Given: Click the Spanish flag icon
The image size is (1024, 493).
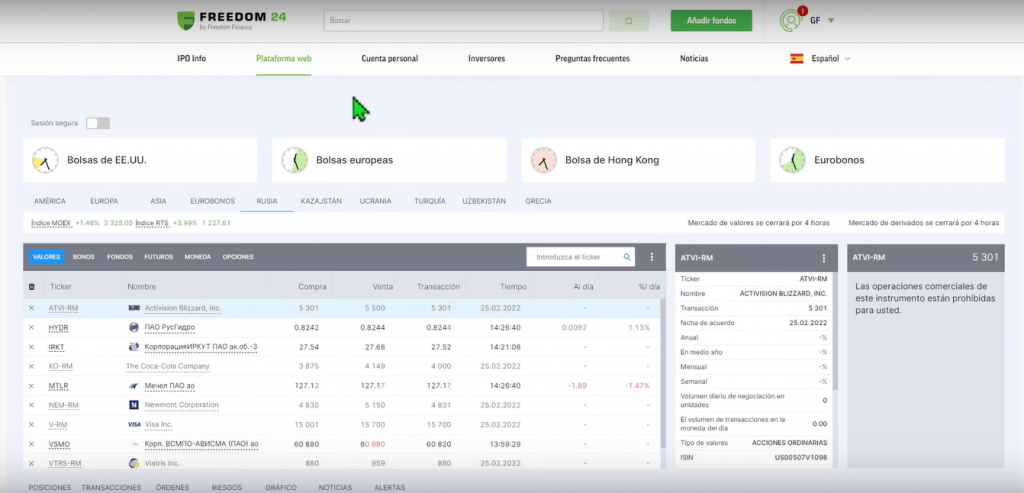Looking at the screenshot, I should (x=797, y=58).
